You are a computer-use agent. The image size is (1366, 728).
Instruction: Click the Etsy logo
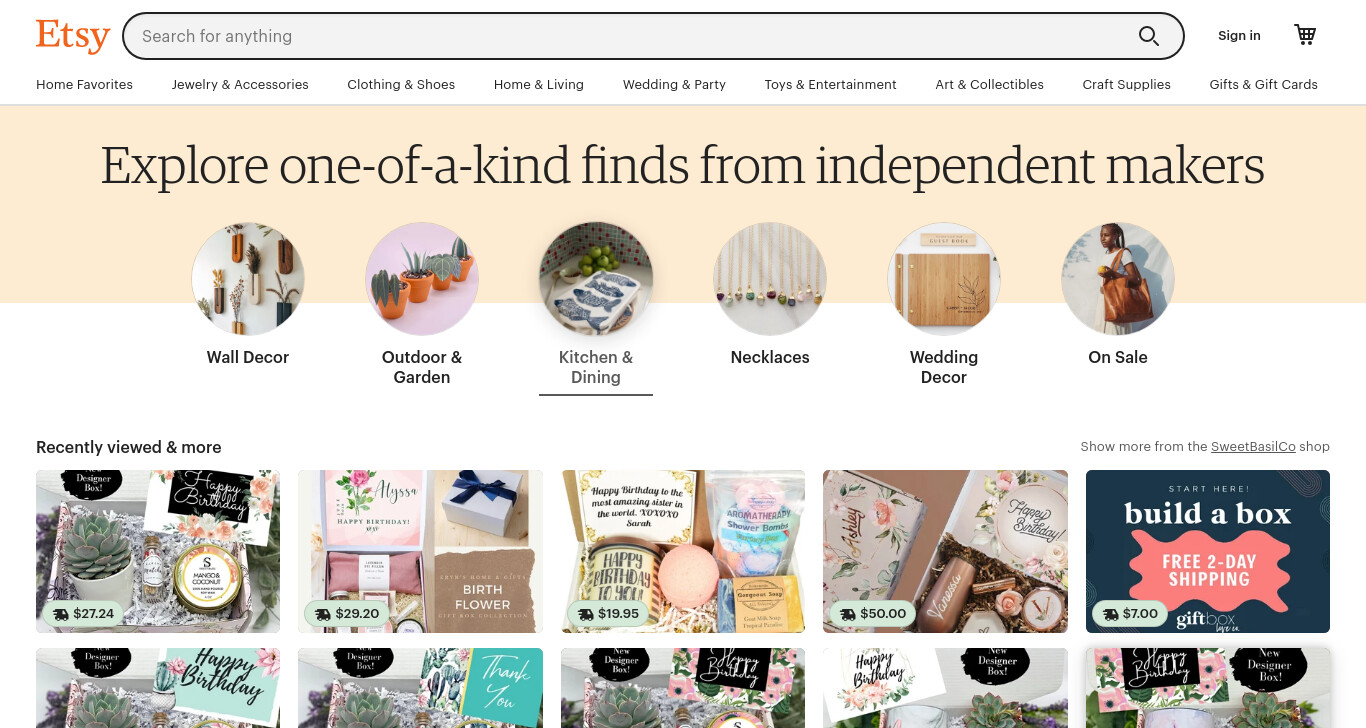coord(73,36)
